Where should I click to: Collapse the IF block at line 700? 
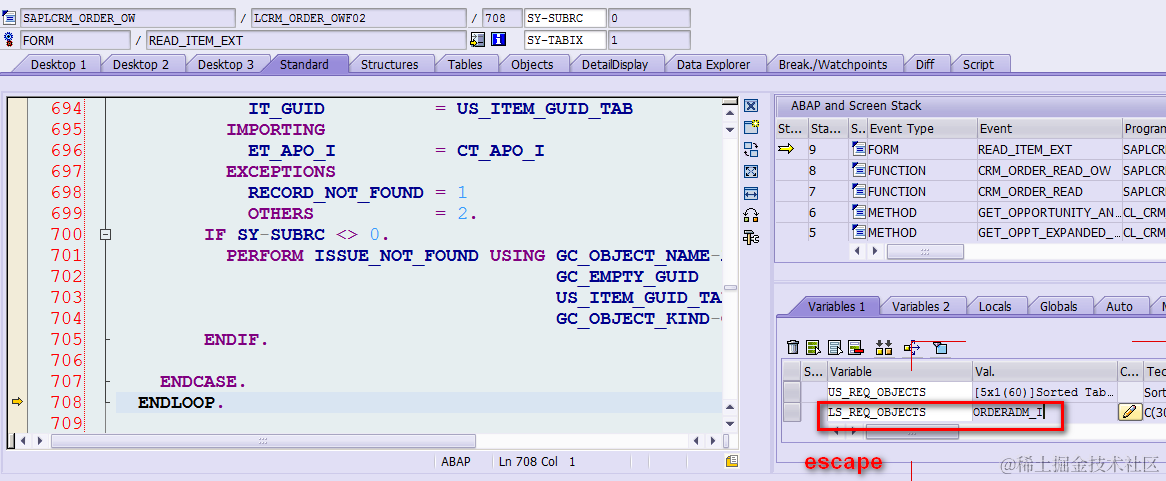pos(106,234)
